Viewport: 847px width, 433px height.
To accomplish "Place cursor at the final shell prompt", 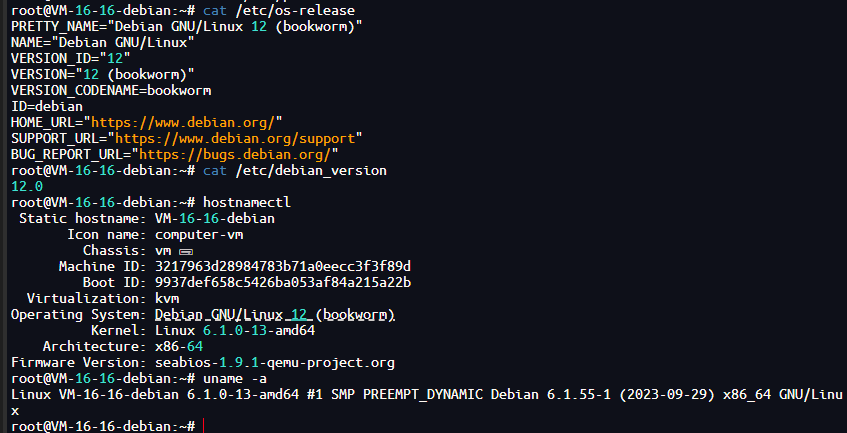I will 204,427.
